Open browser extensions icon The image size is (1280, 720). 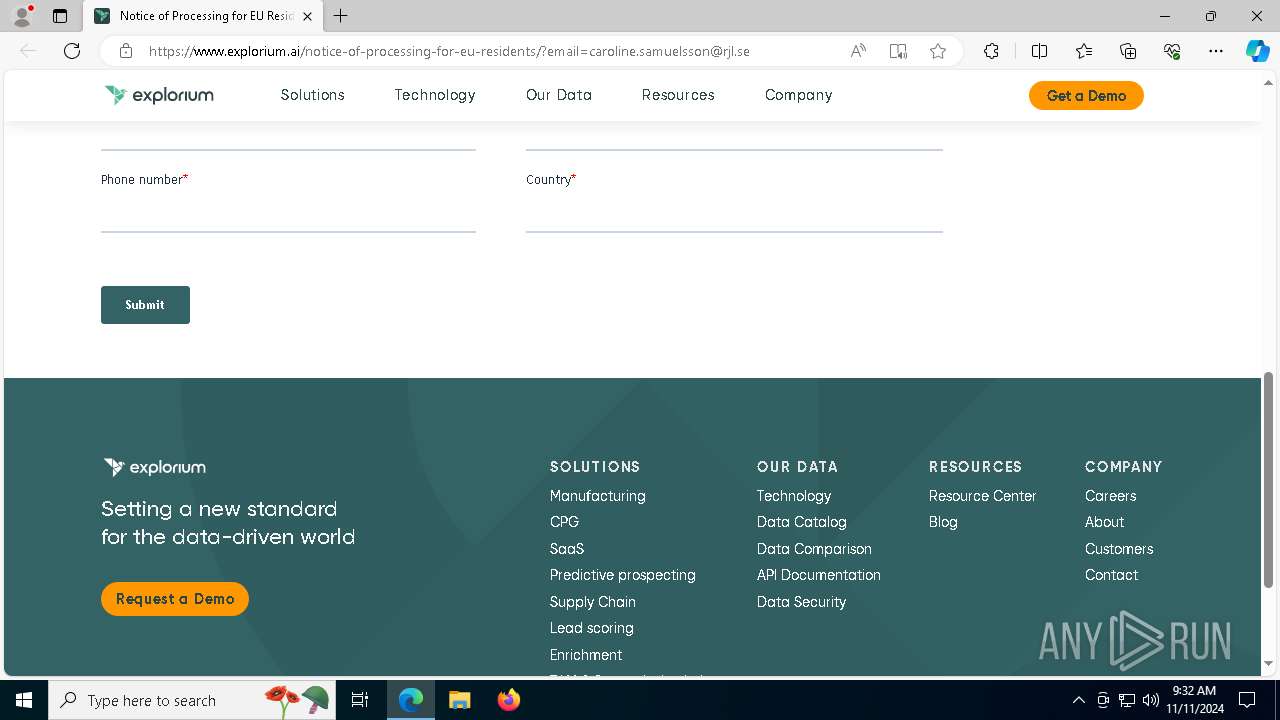click(991, 51)
